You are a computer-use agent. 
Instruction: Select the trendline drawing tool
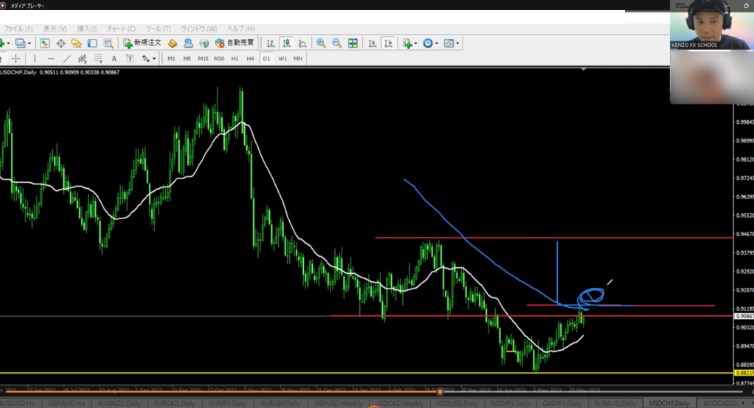coord(66,58)
